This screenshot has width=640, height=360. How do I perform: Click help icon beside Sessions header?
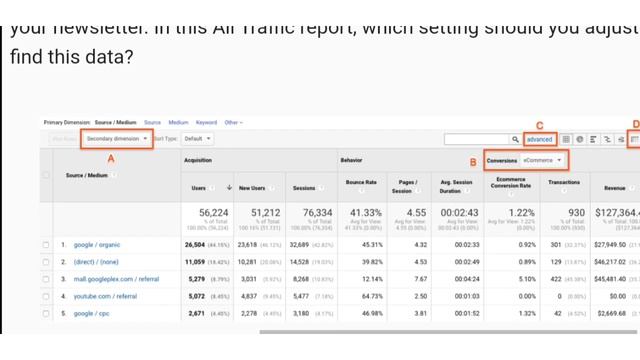coord(321,188)
